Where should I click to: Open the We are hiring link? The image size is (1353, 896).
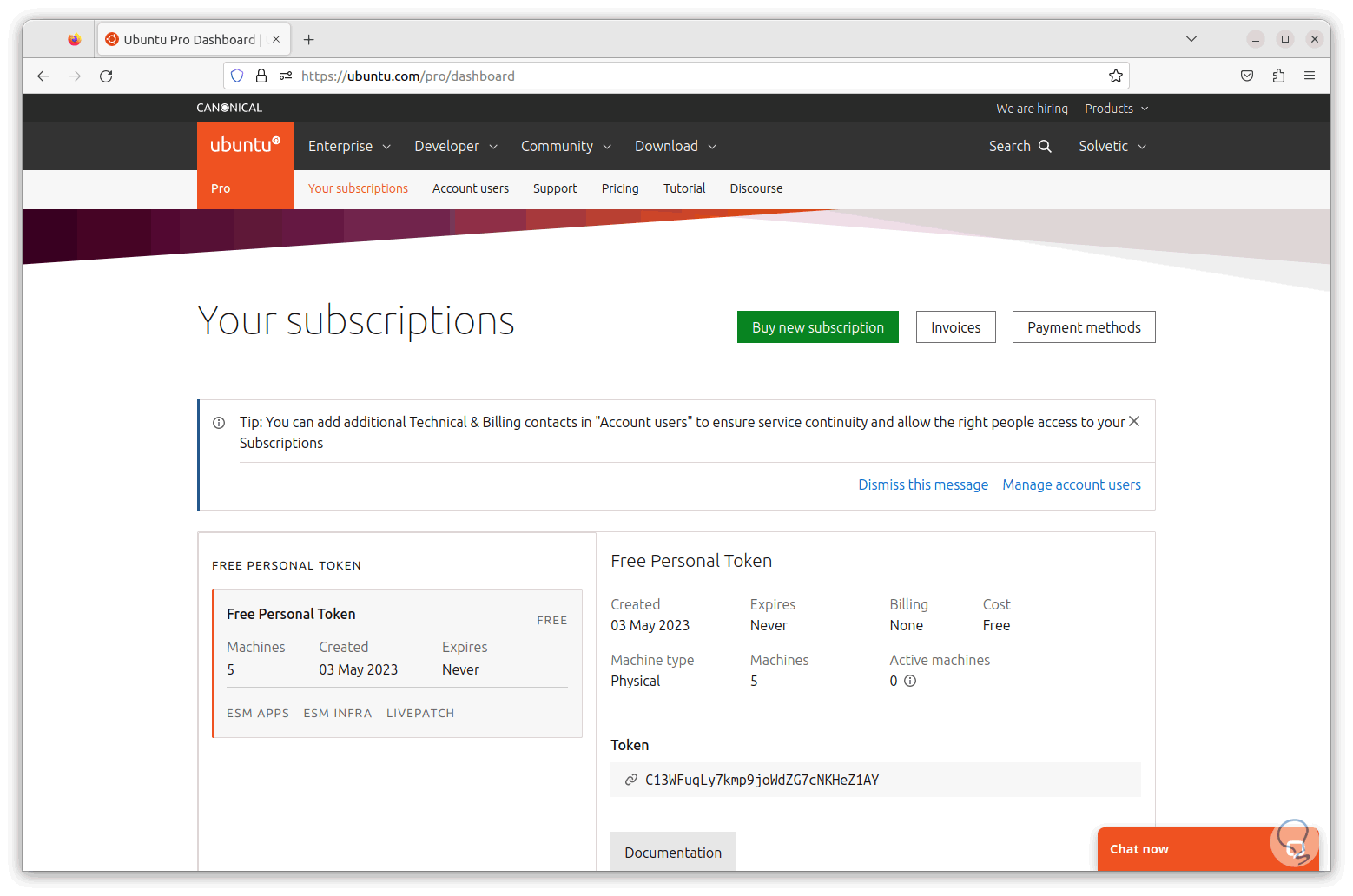pyautogui.click(x=1033, y=109)
